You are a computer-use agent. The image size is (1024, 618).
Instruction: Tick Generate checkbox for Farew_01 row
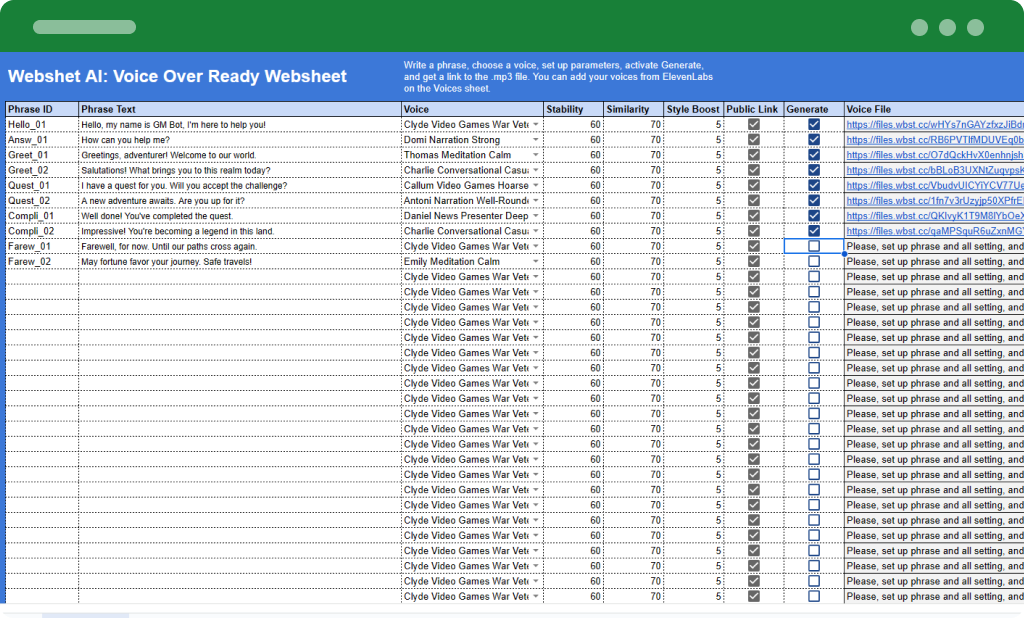[x=814, y=246]
